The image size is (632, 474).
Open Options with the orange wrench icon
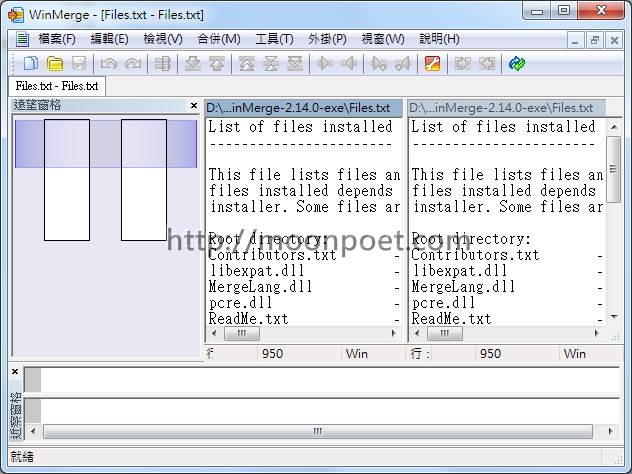coord(432,64)
